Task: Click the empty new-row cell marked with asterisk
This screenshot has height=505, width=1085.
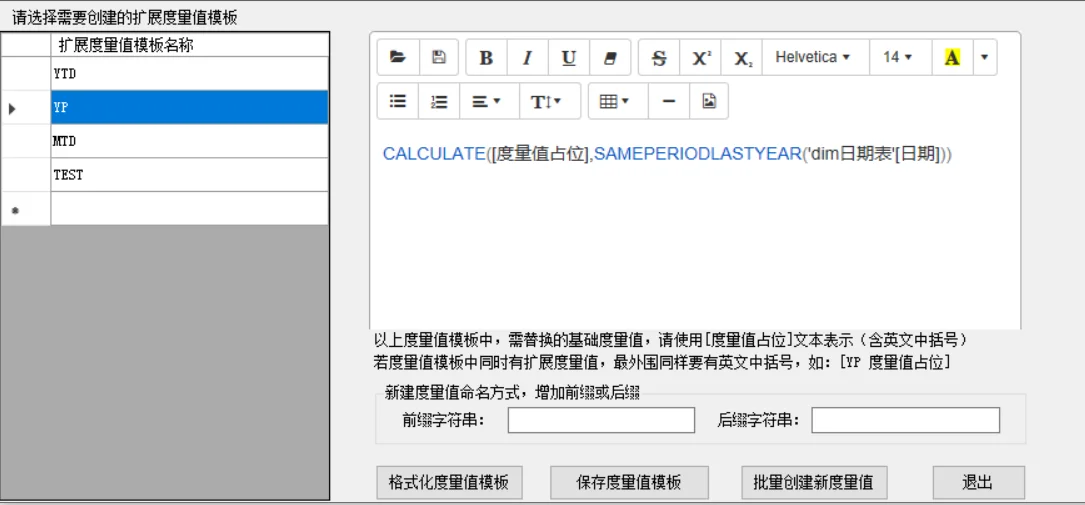Action: [x=190, y=208]
